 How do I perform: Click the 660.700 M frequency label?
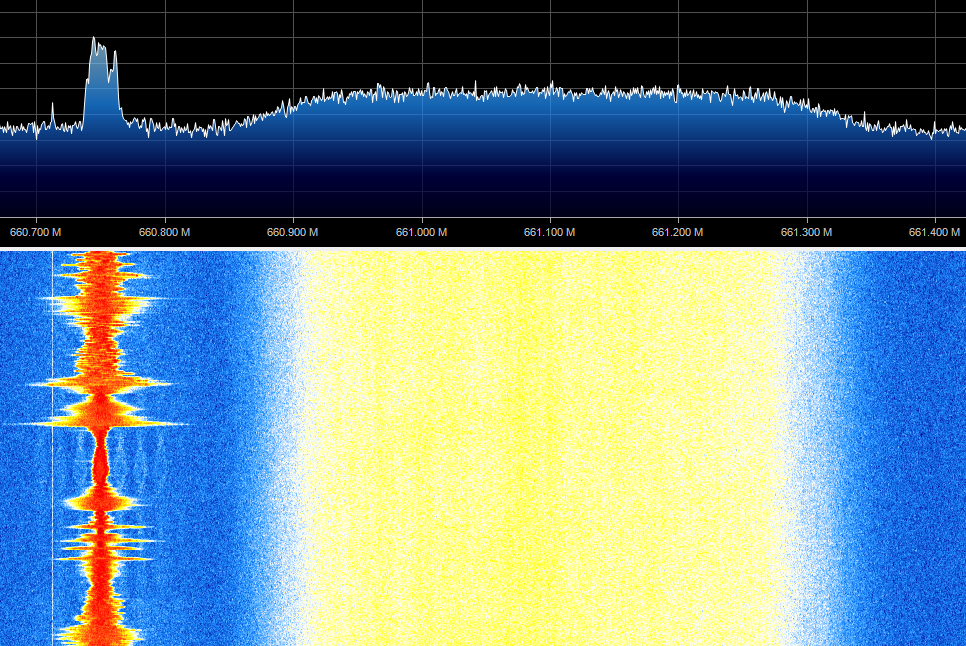[36, 232]
